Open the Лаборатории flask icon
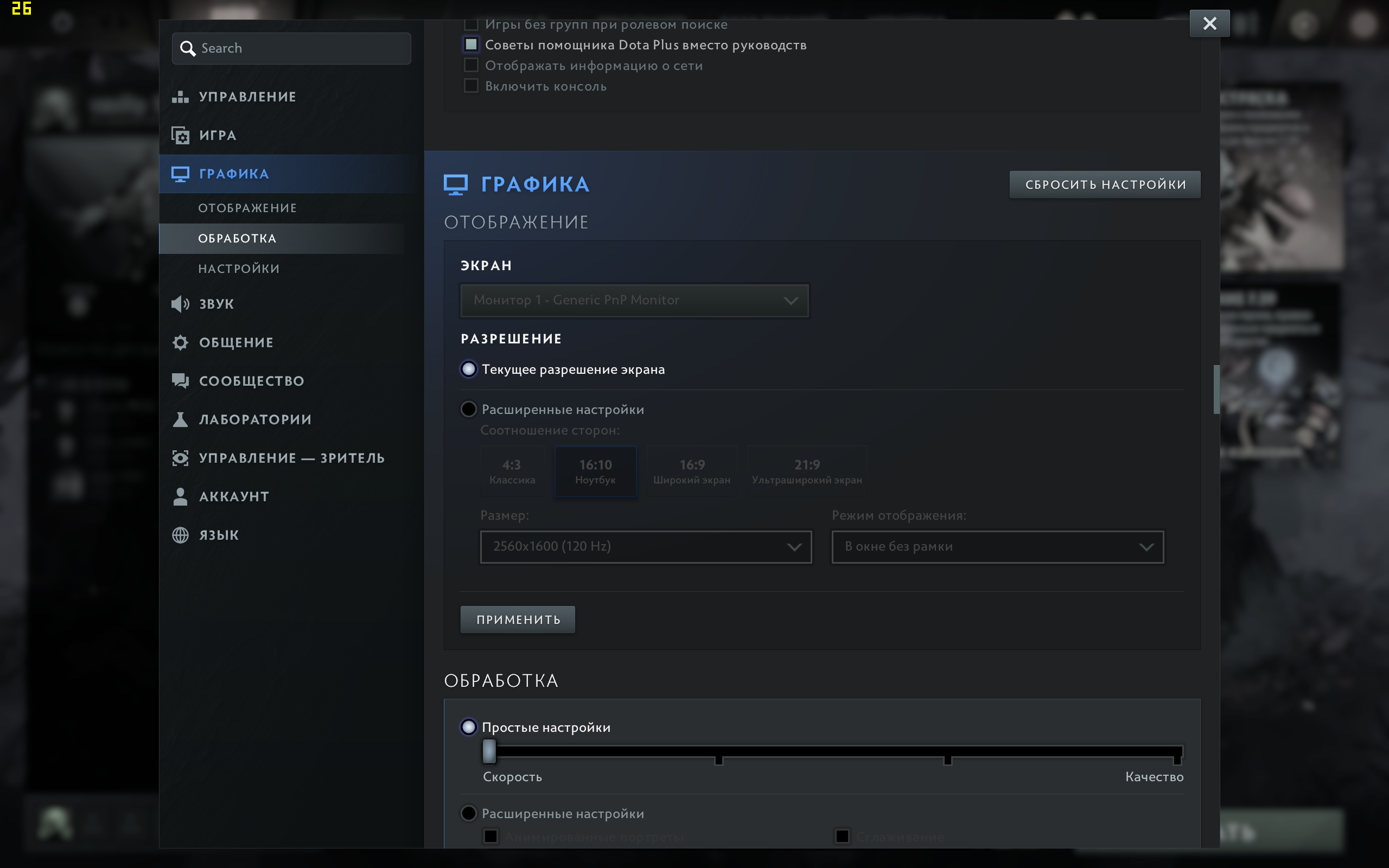The image size is (1389, 868). [x=180, y=420]
